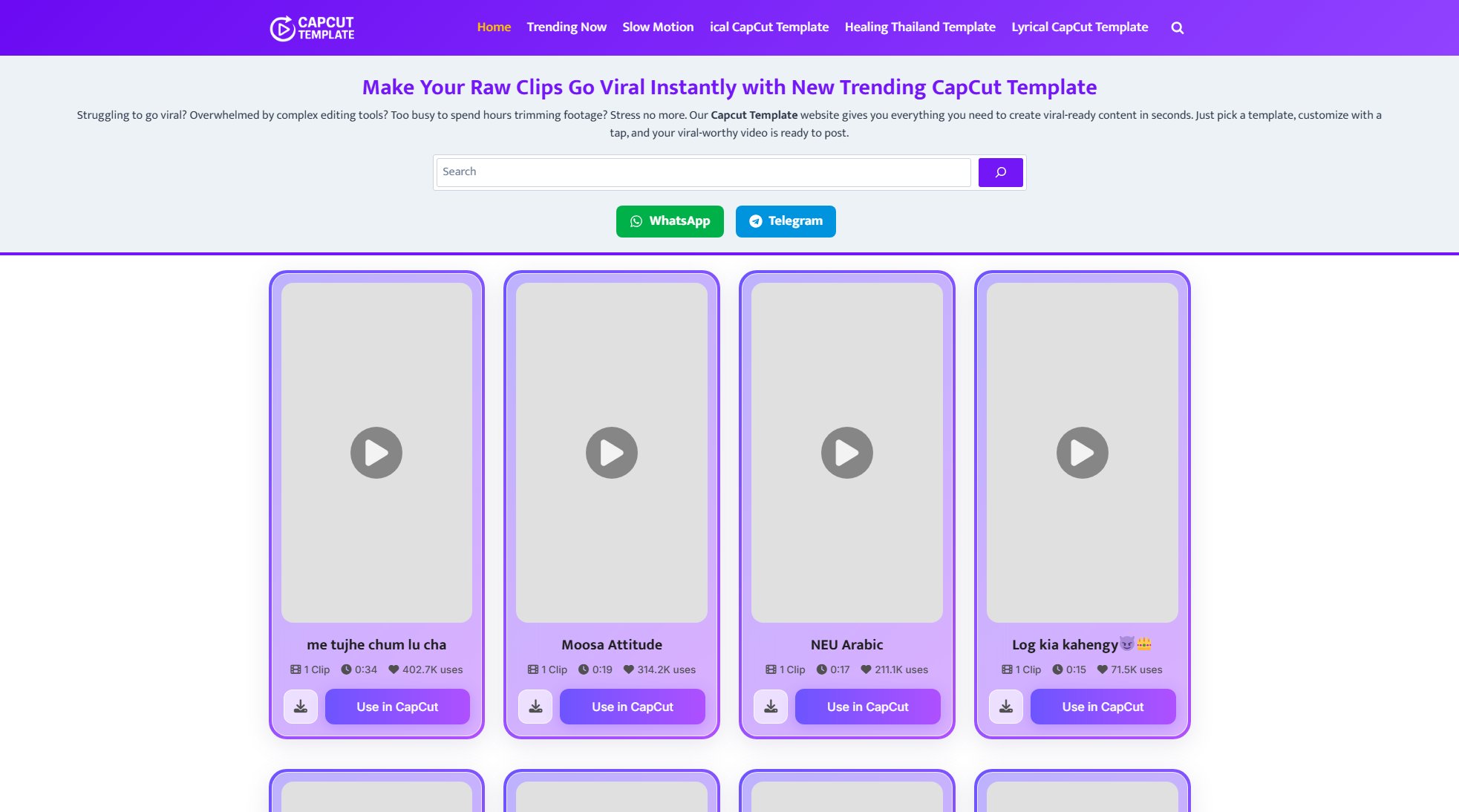Join via the WhatsApp button
This screenshot has height=812, width=1459.
tap(670, 221)
